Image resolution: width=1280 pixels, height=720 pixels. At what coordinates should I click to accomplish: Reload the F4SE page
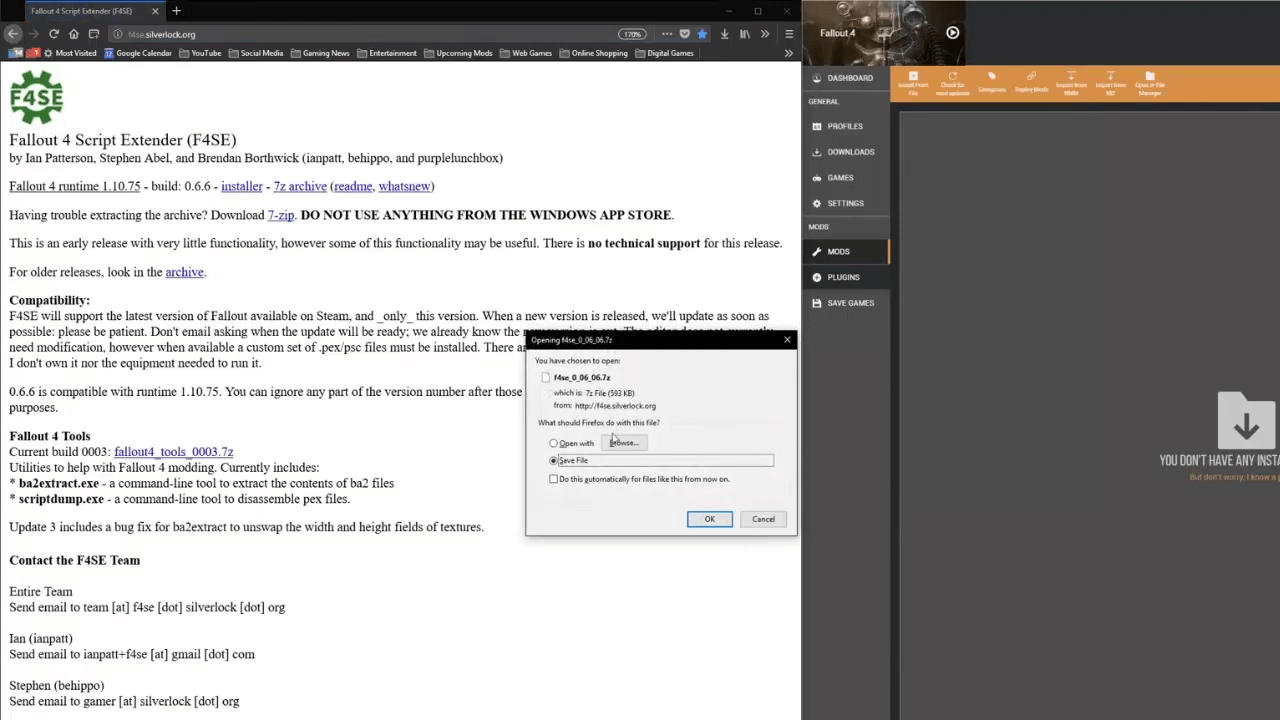[x=54, y=34]
